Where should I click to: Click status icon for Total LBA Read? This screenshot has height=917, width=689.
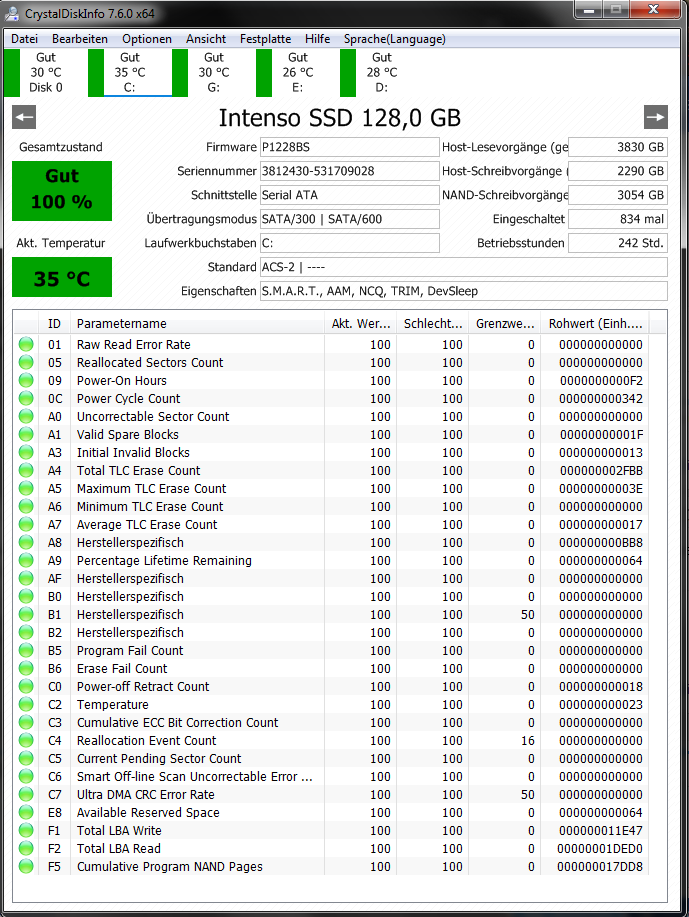coord(26,849)
